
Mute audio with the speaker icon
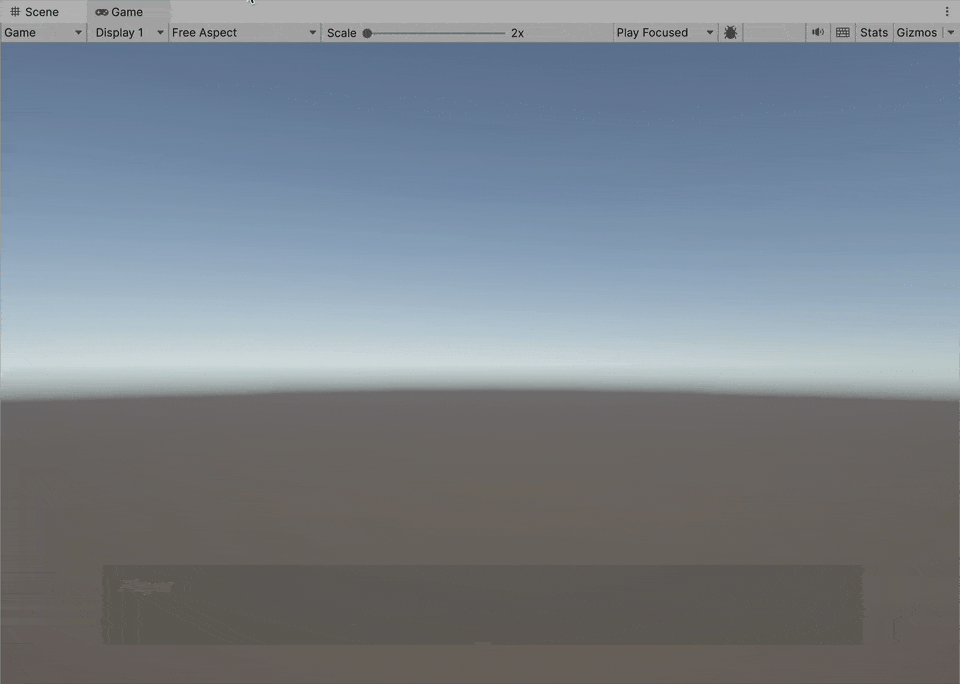point(817,33)
